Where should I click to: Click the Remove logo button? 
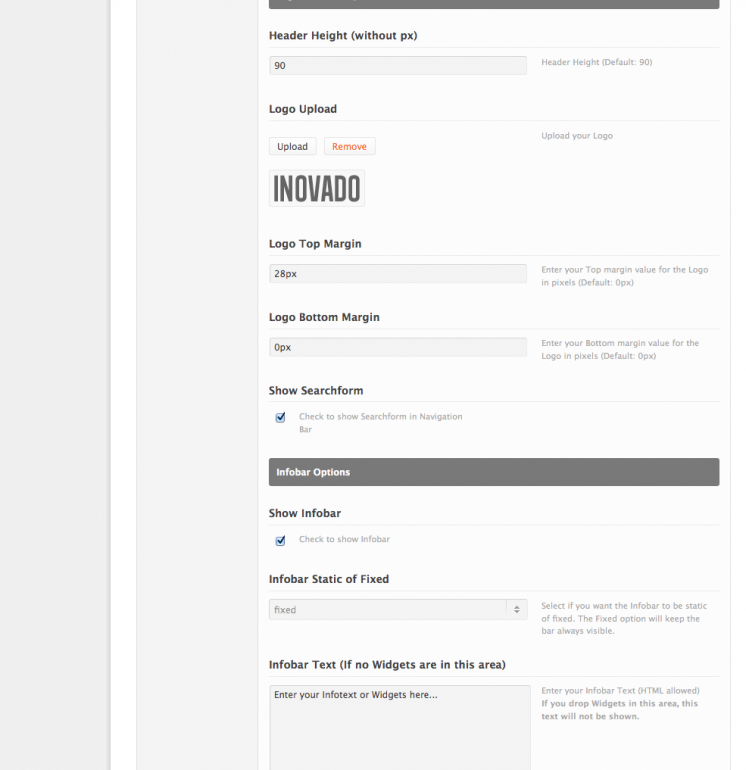click(349, 146)
